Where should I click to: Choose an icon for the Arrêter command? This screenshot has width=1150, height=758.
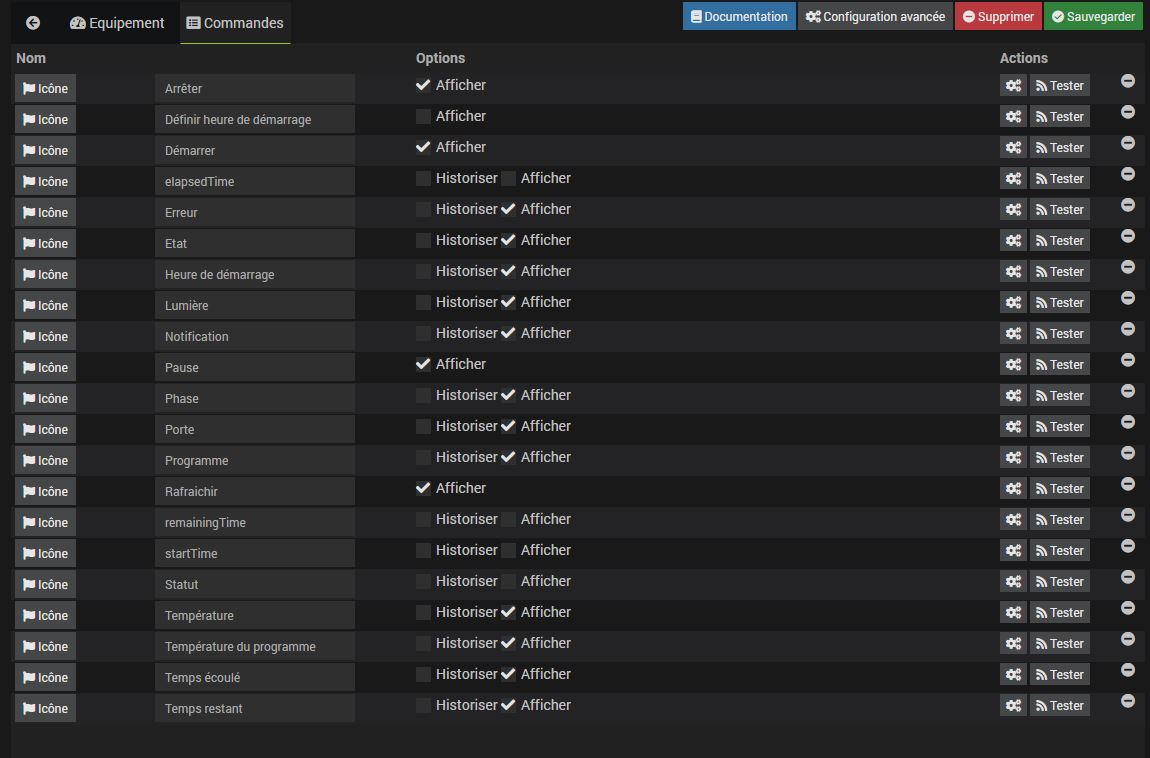point(45,89)
